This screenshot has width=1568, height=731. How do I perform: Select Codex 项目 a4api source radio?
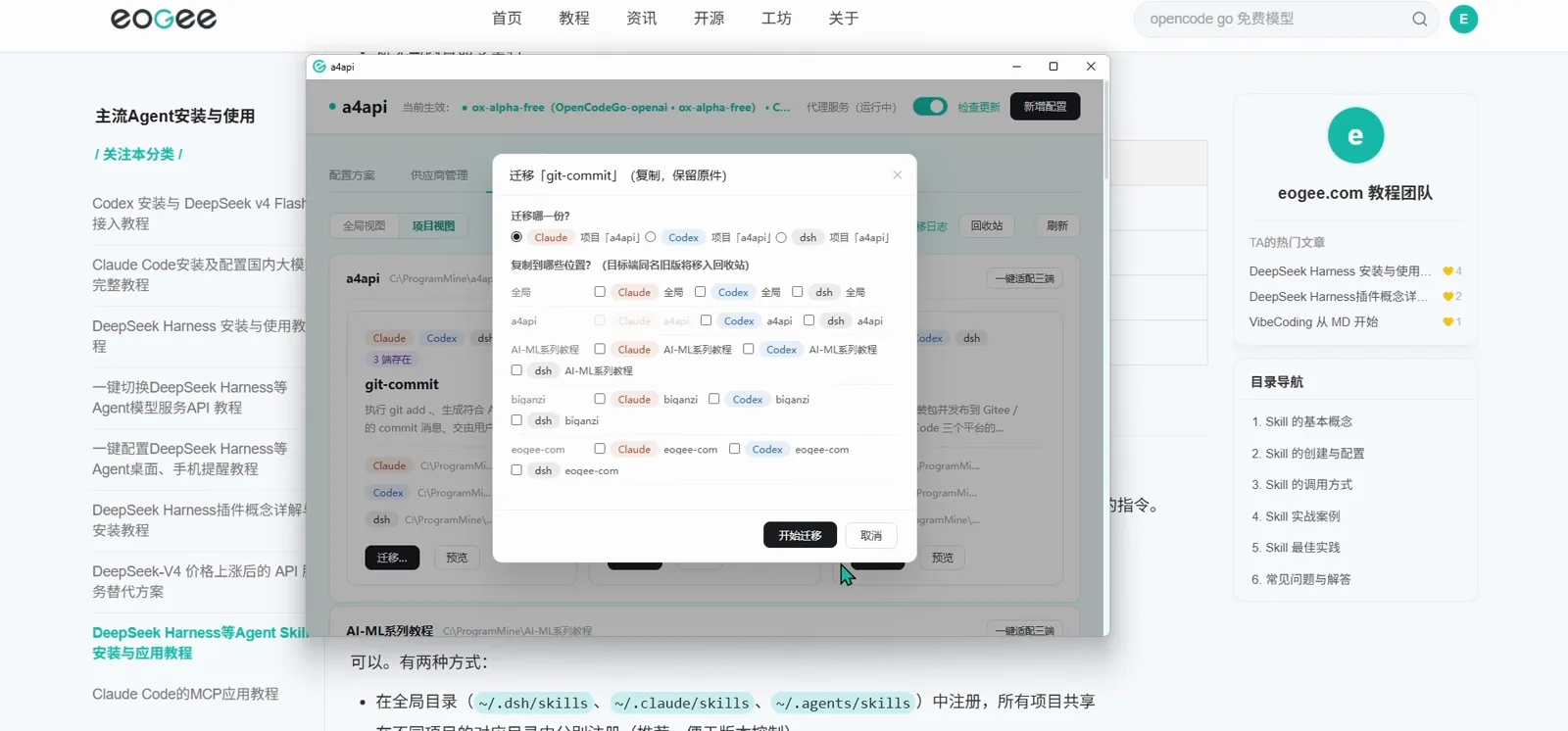pos(651,237)
